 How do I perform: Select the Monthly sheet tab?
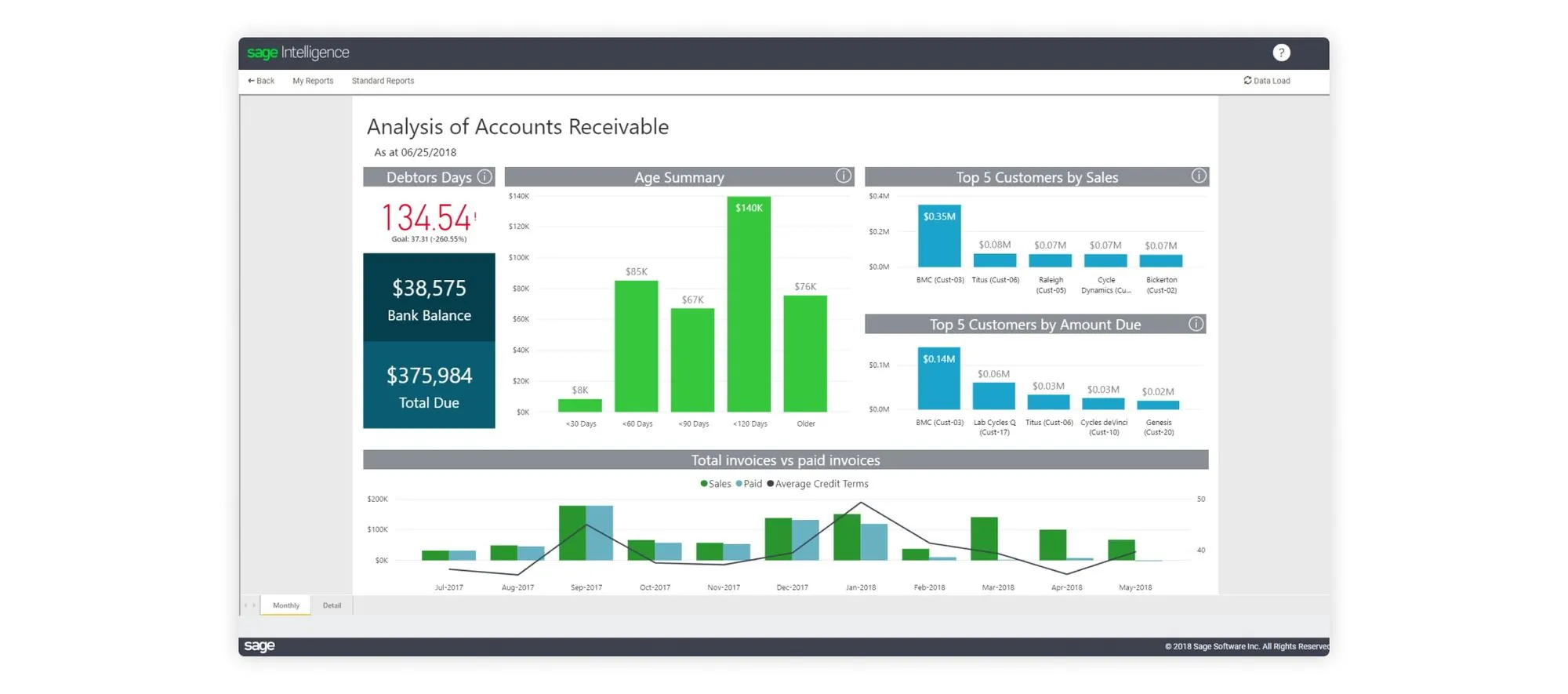[286, 605]
